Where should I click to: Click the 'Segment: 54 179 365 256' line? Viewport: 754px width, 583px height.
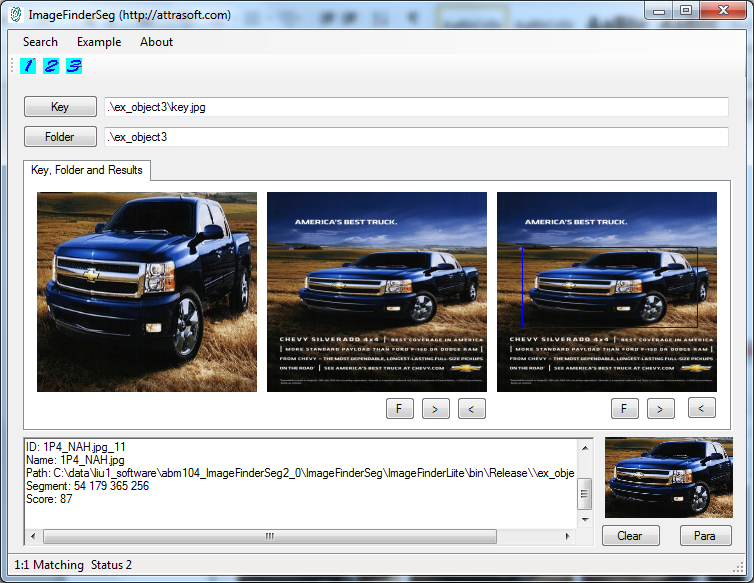click(x=88, y=486)
